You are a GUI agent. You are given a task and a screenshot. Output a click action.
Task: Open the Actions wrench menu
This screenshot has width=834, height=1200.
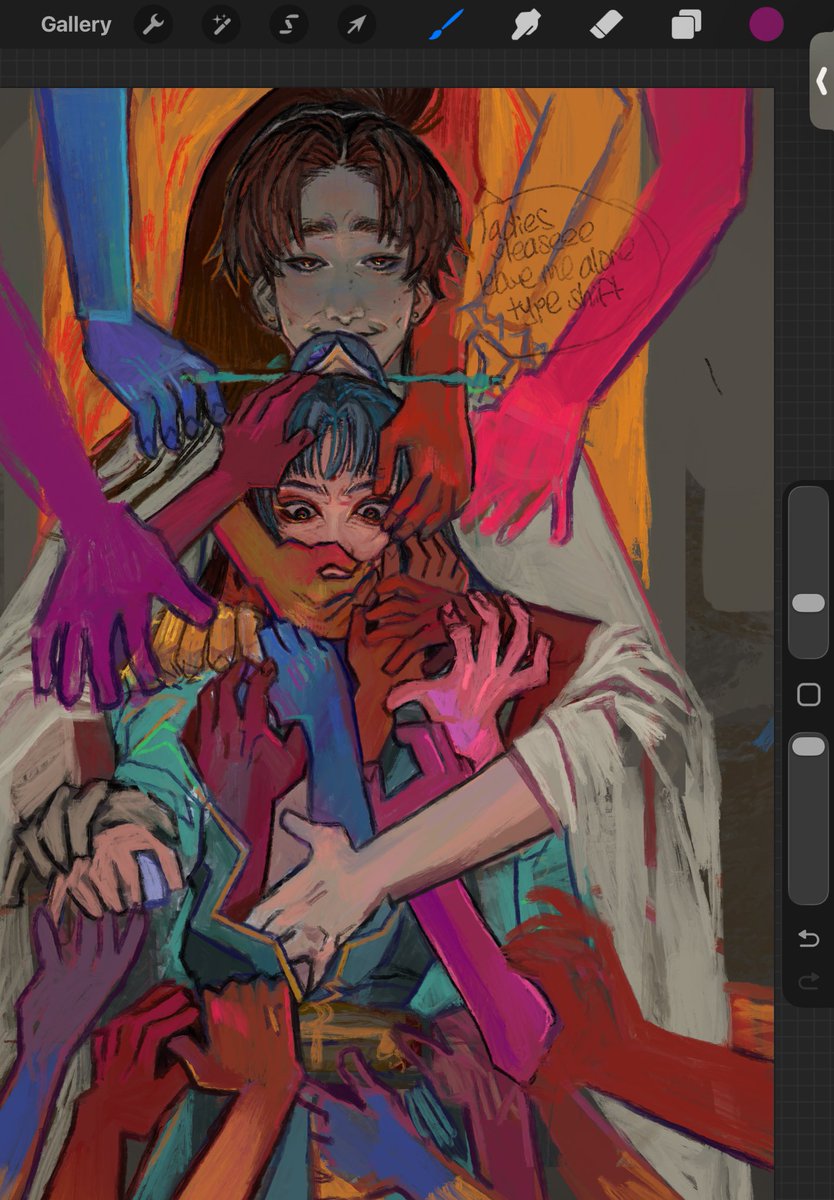(153, 25)
